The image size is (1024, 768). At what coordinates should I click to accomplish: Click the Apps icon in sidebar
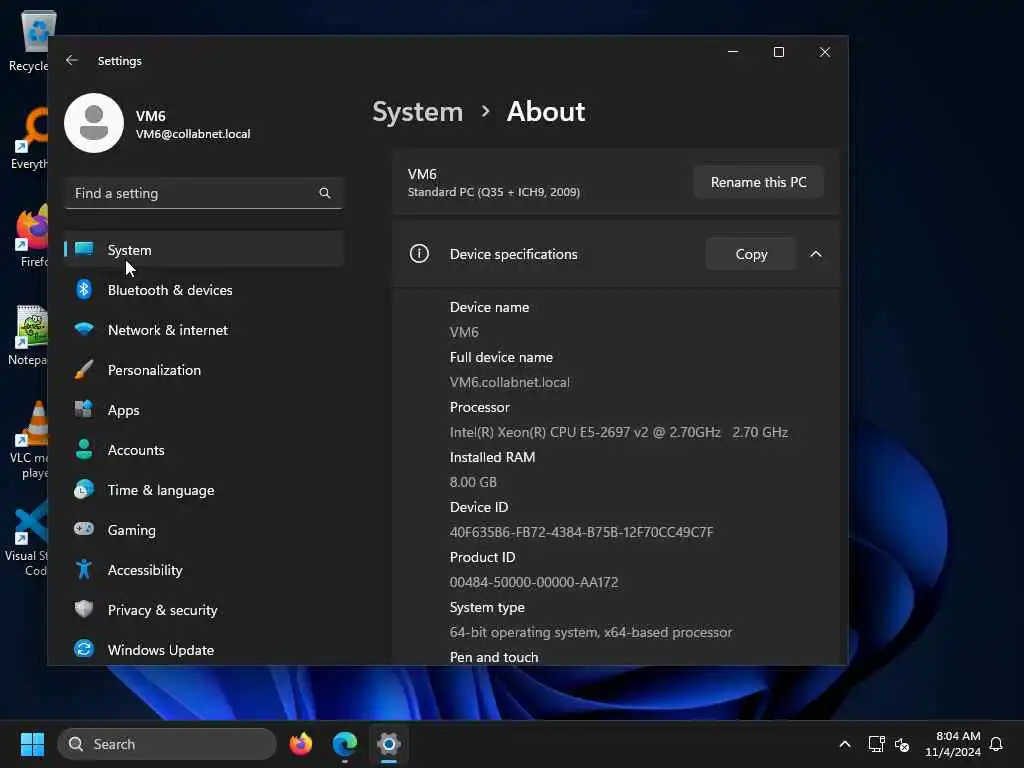tap(84, 409)
